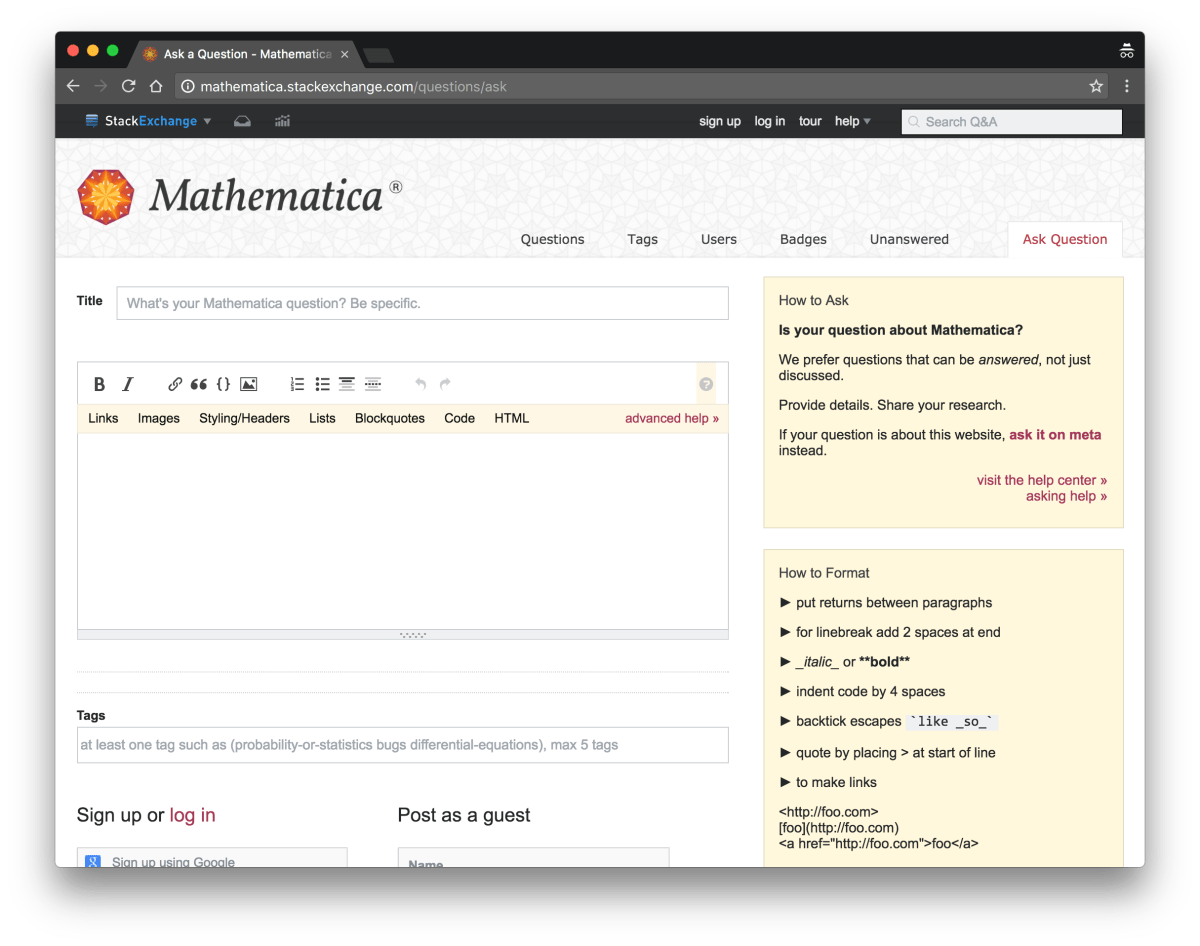
Task: Show Lists formatting help
Action: coord(322,418)
